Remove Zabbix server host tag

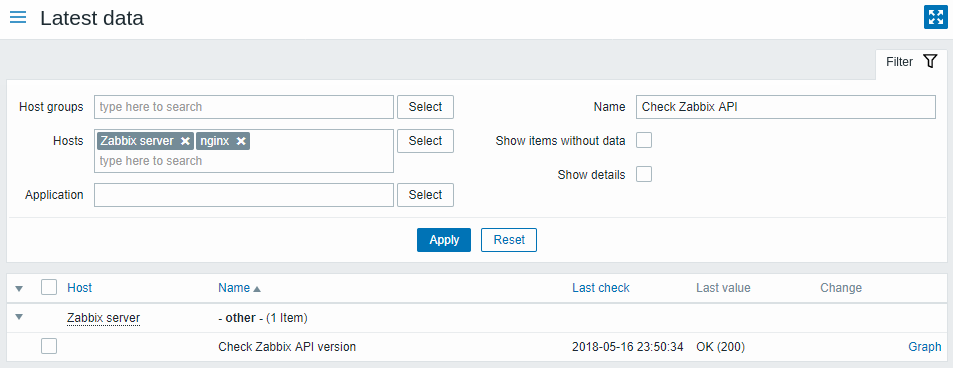[186, 141]
